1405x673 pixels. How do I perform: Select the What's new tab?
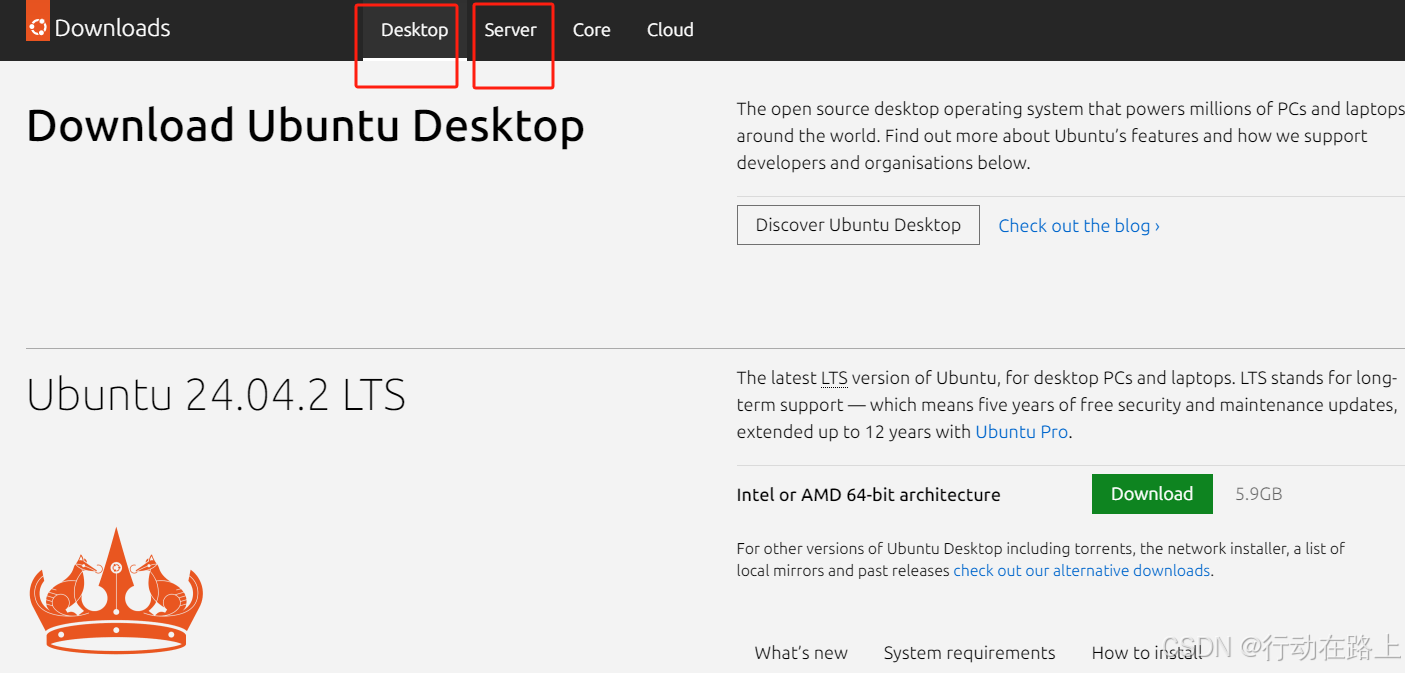(801, 653)
